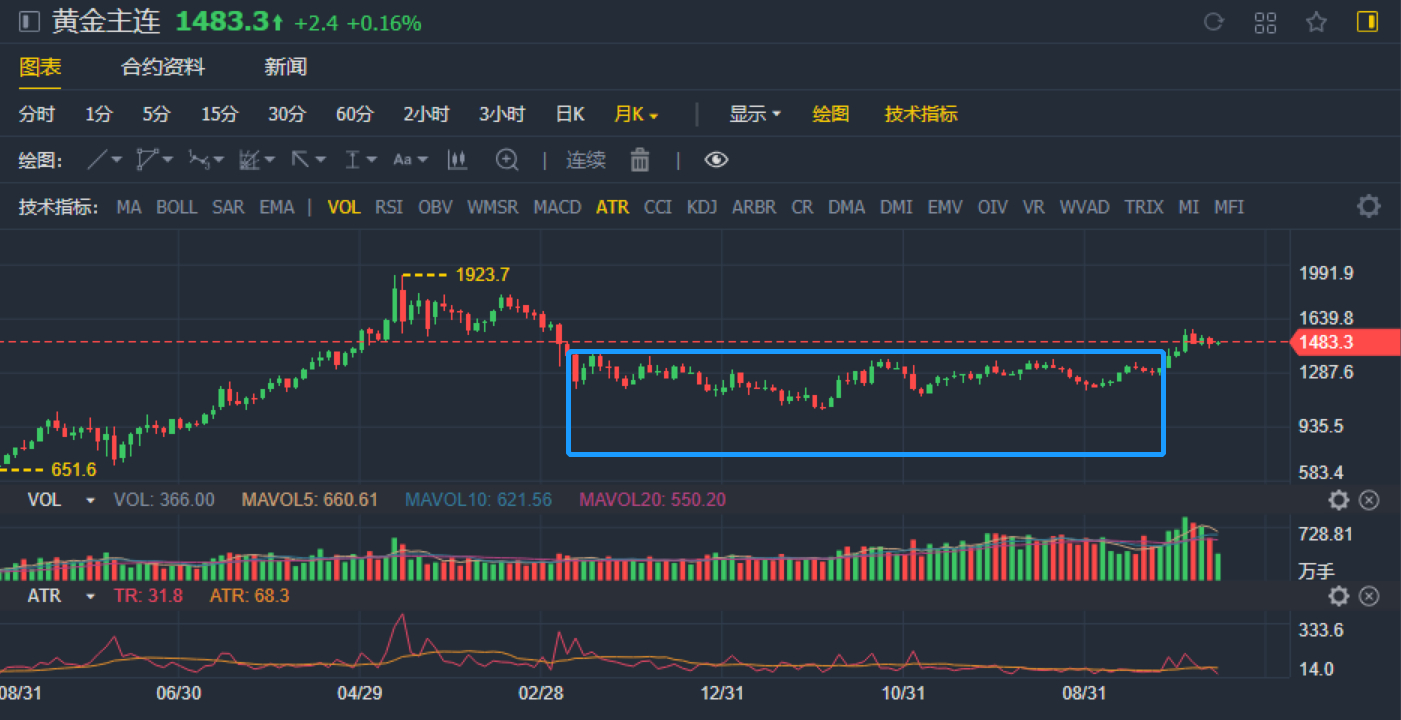The width and height of the screenshot is (1401, 720).
Task: Open the indicator settings gear icon
Action: [x=1368, y=207]
